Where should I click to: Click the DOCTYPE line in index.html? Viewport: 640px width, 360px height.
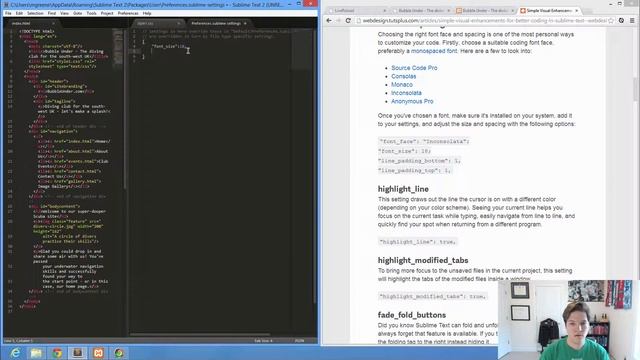coord(37,31)
